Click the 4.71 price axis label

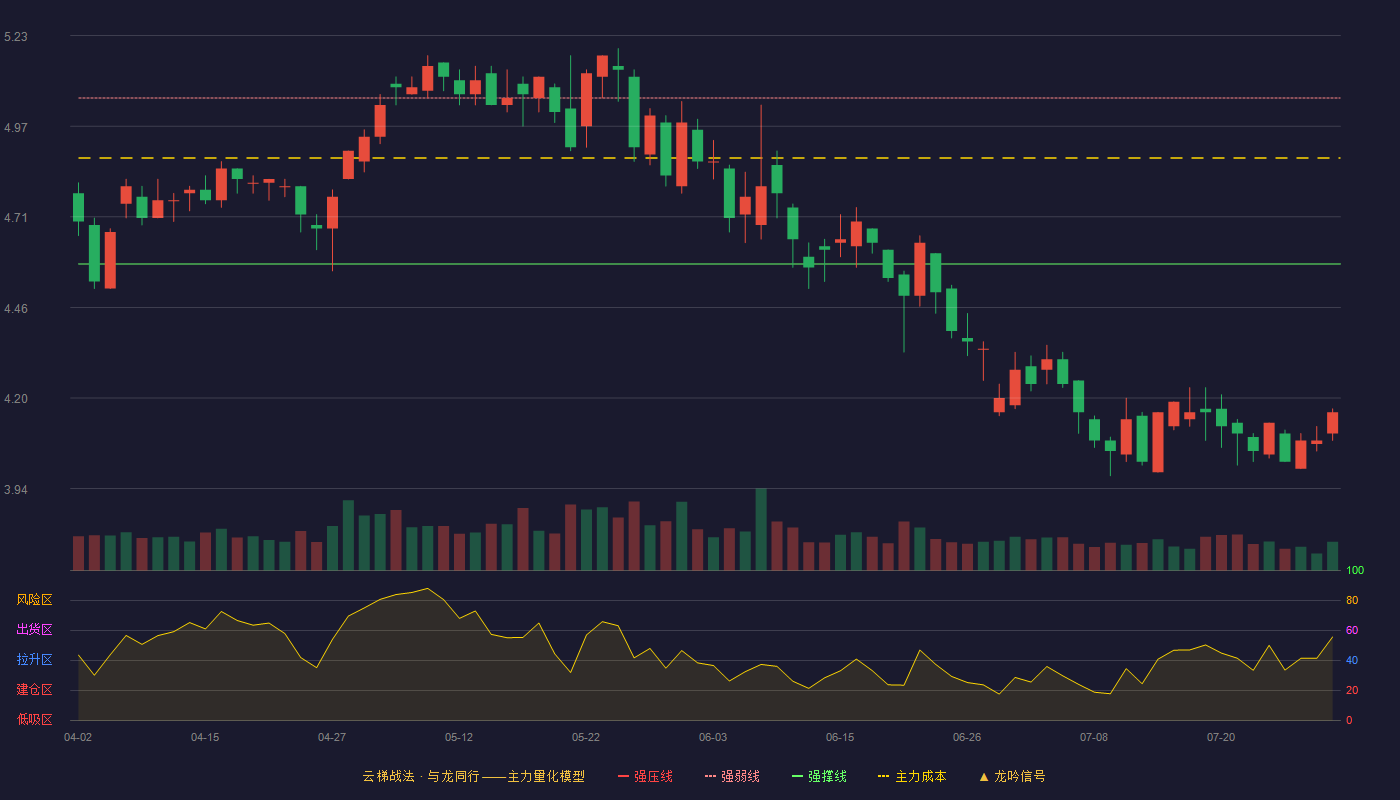tap(16, 218)
